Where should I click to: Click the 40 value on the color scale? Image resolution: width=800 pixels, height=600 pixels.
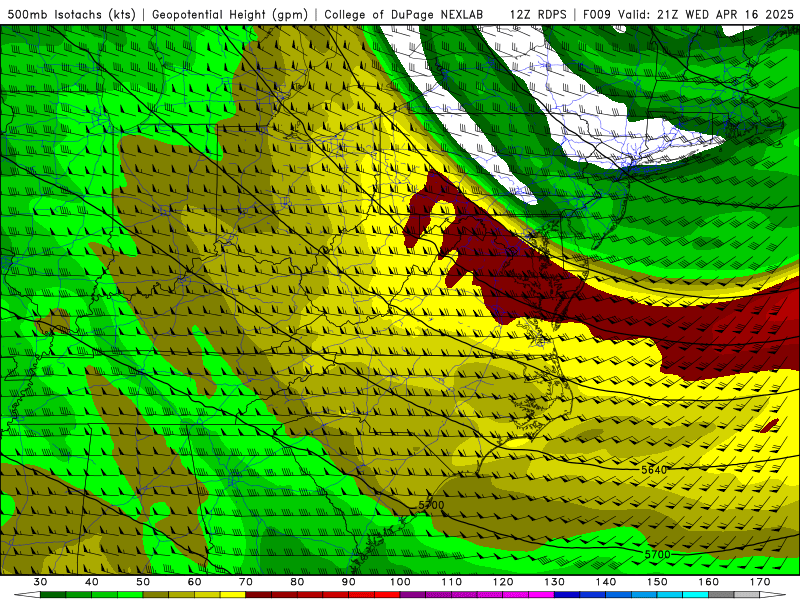92,582
